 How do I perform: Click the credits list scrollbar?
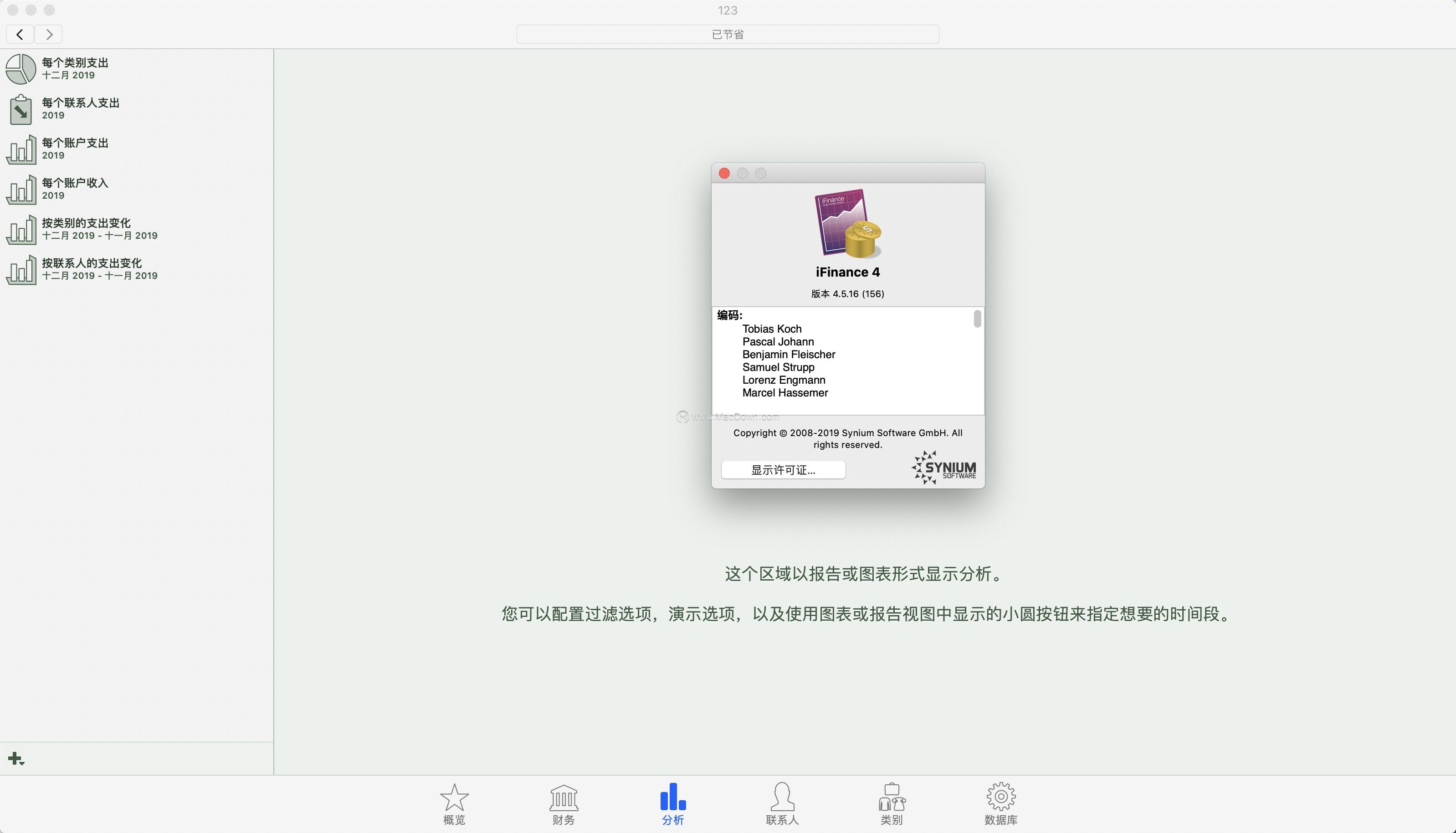(x=977, y=319)
